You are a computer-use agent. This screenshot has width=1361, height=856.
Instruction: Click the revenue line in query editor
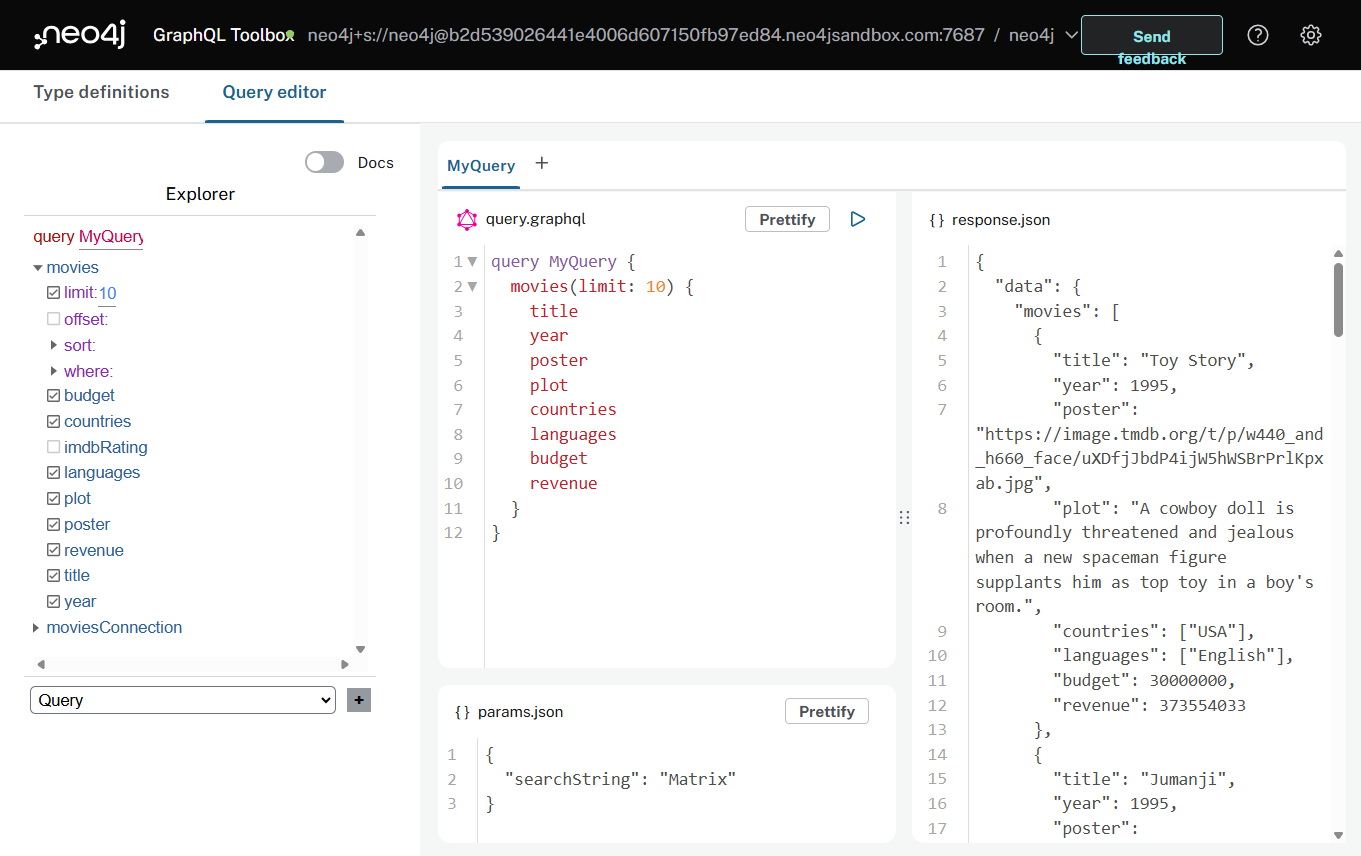(x=564, y=483)
